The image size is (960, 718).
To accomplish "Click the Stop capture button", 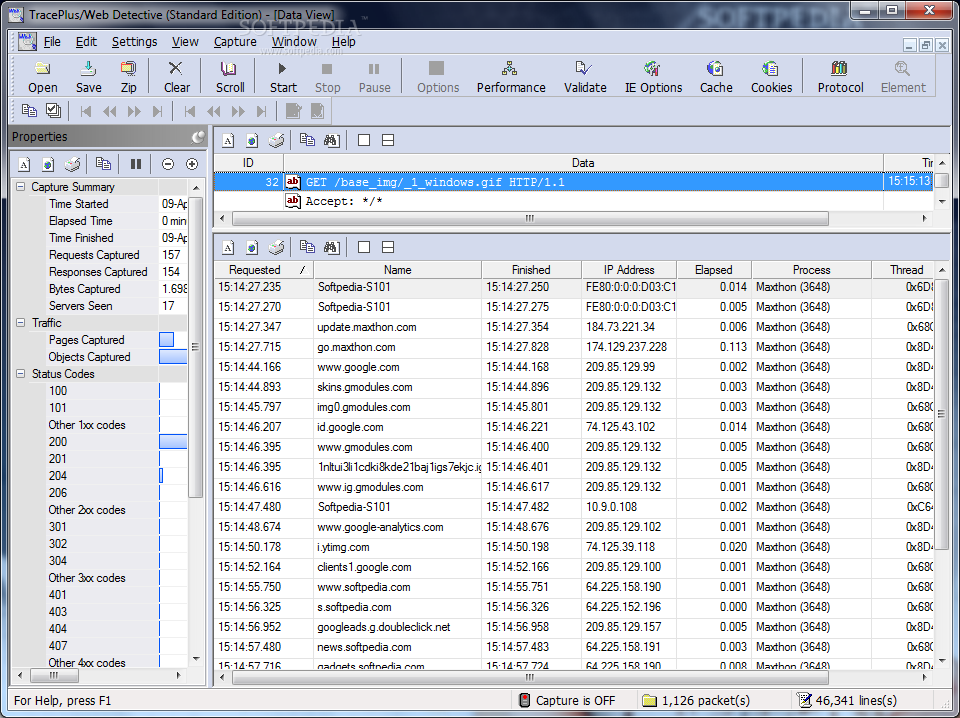I will click(x=328, y=77).
